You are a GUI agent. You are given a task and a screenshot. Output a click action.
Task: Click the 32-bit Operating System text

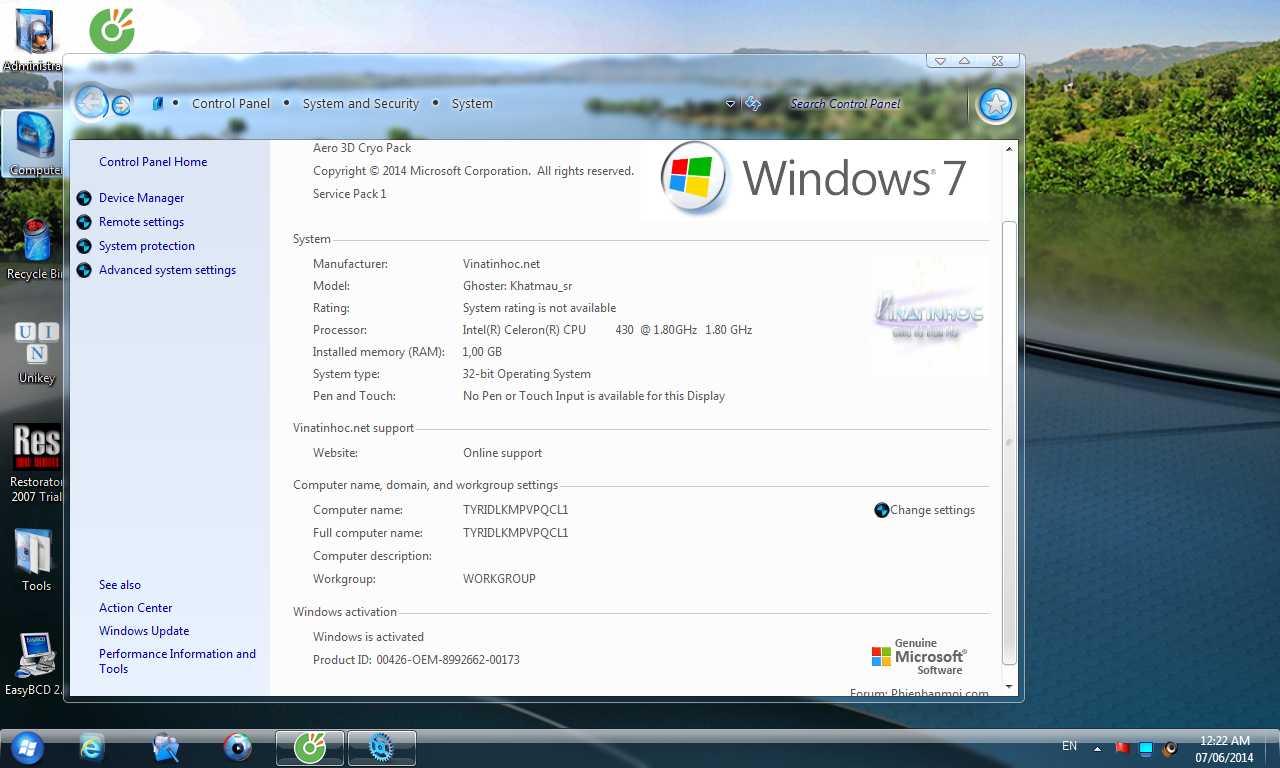[x=526, y=374]
